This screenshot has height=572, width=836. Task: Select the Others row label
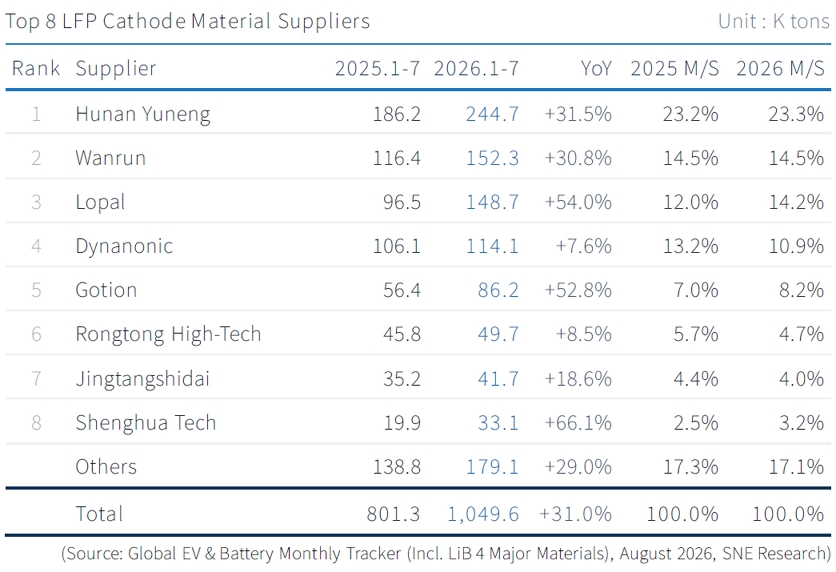point(106,467)
